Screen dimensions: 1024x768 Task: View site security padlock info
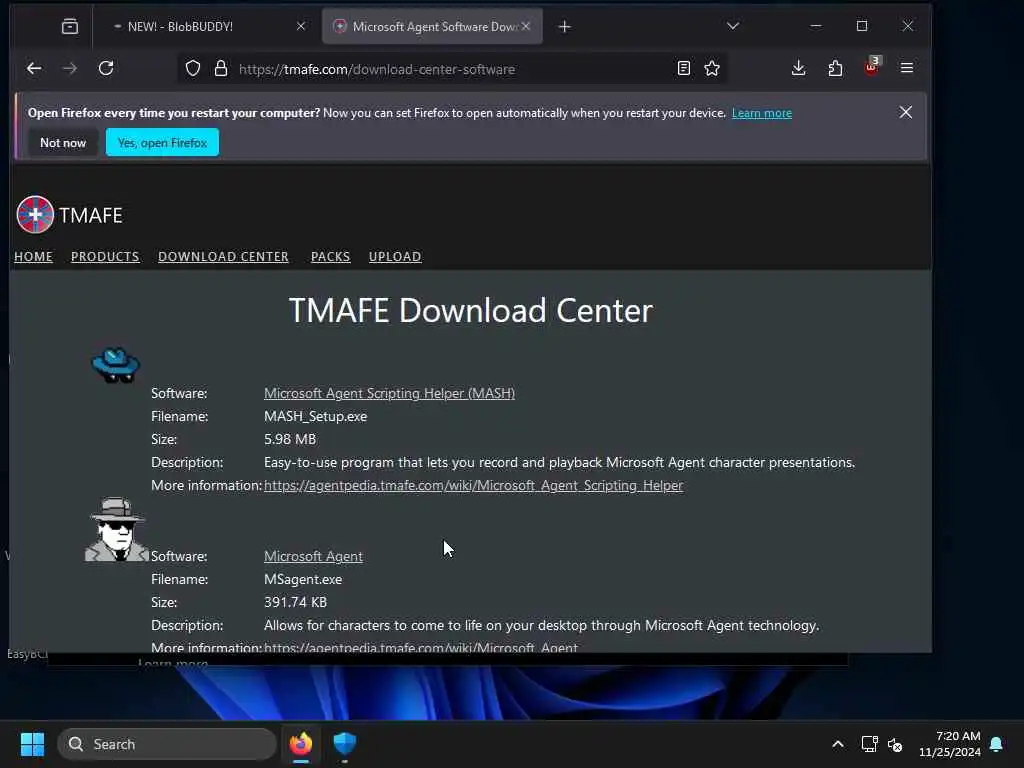(x=221, y=69)
